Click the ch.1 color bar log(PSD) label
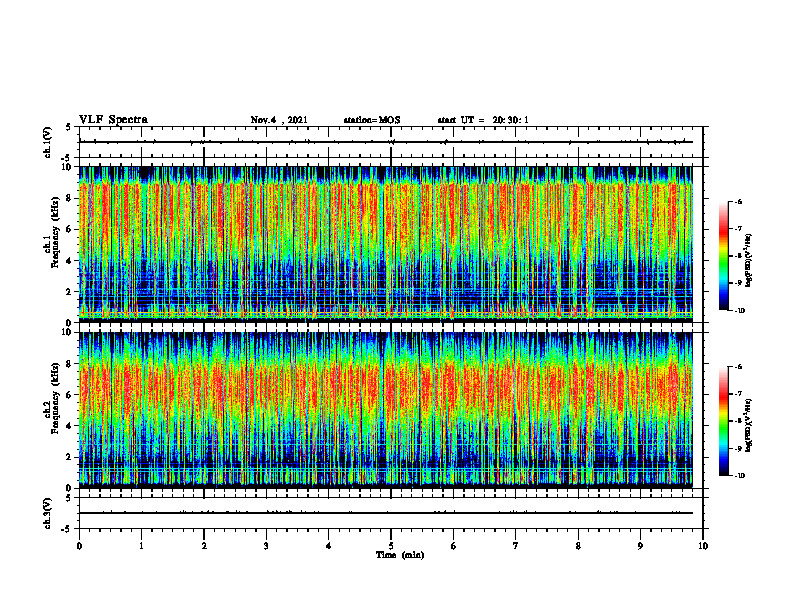 pos(749,260)
